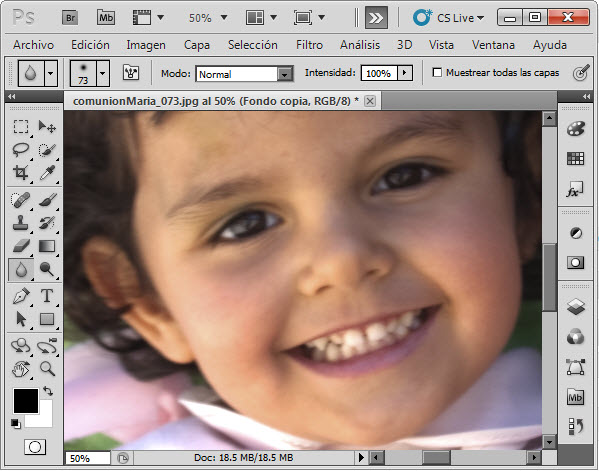Select the Brush tool
599x471 pixels.
point(47,200)
